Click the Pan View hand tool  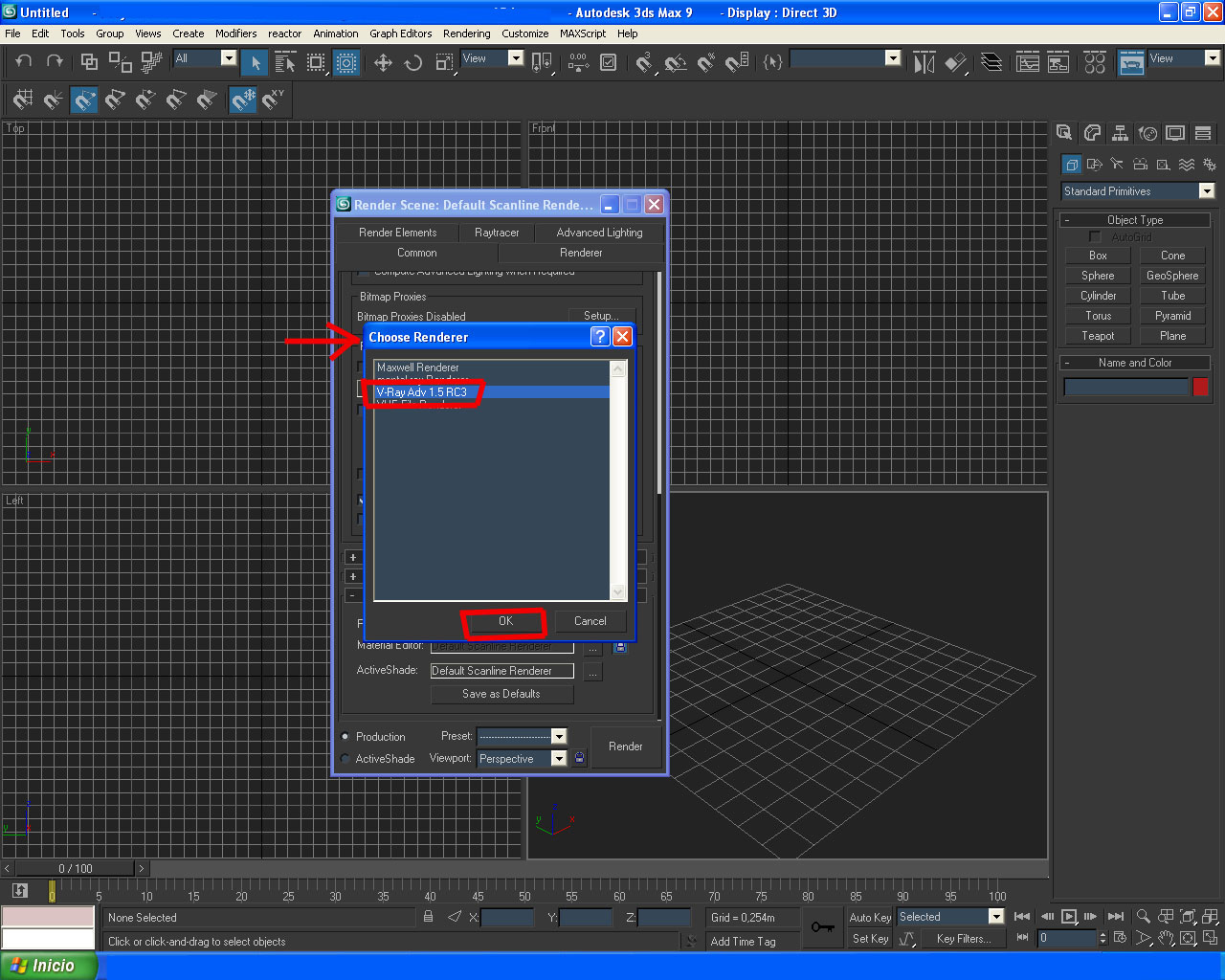1166,939
